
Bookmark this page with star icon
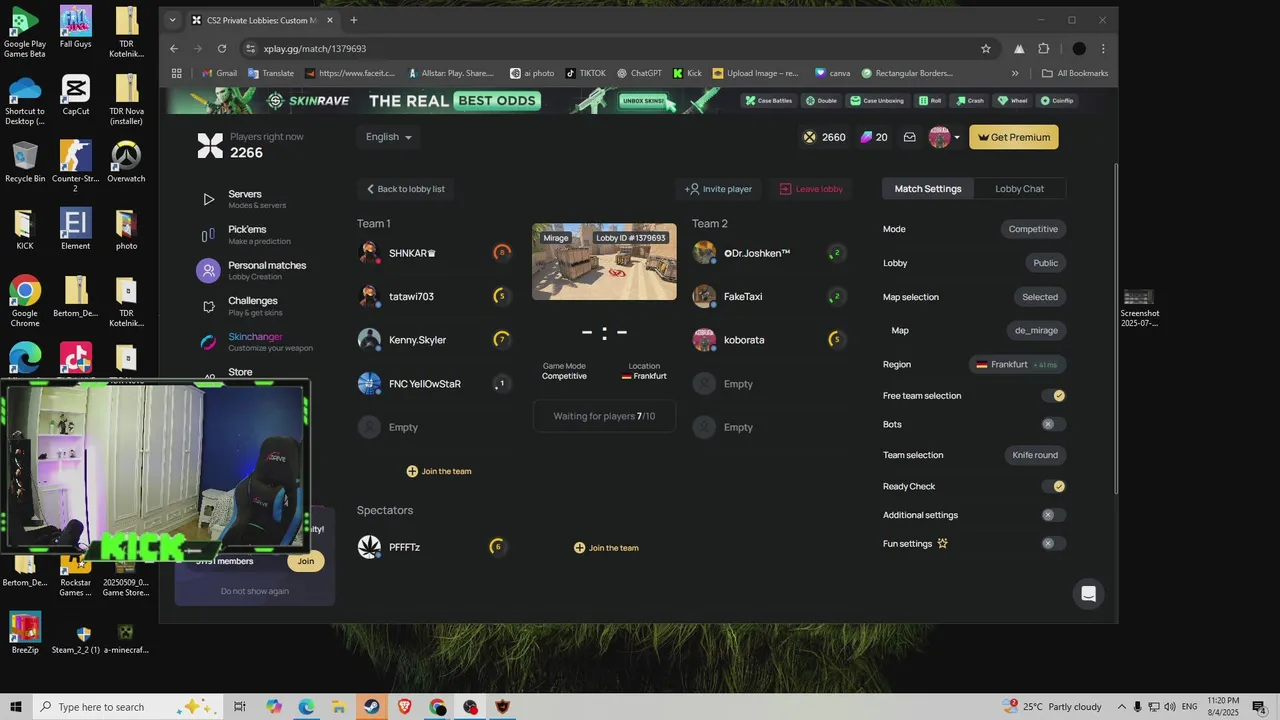tap(986, 48)
